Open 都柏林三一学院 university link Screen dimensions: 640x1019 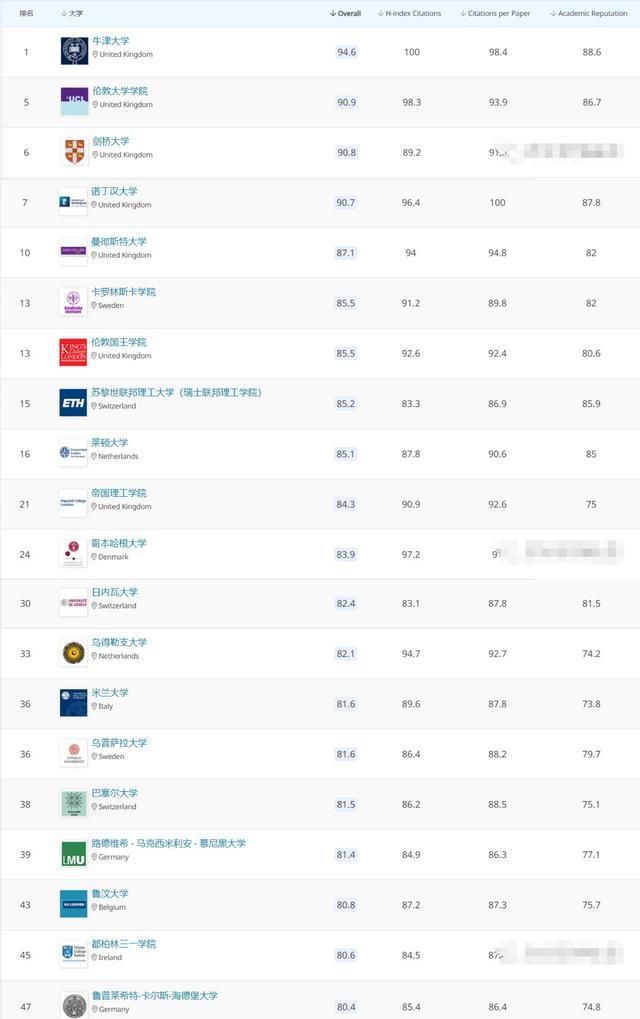click(123, 944)
